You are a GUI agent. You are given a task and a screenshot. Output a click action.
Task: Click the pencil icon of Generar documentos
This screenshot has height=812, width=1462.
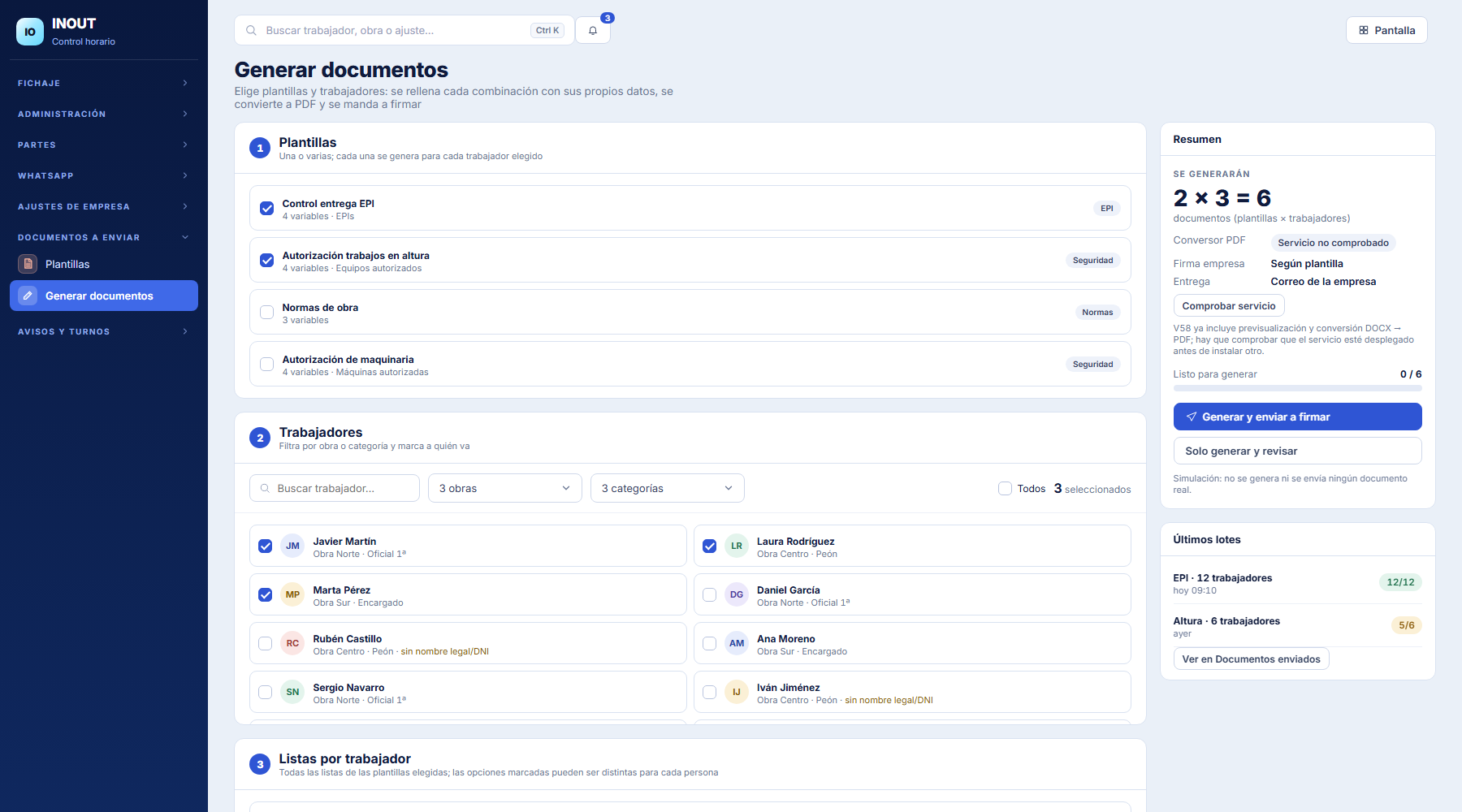point(28,296)
